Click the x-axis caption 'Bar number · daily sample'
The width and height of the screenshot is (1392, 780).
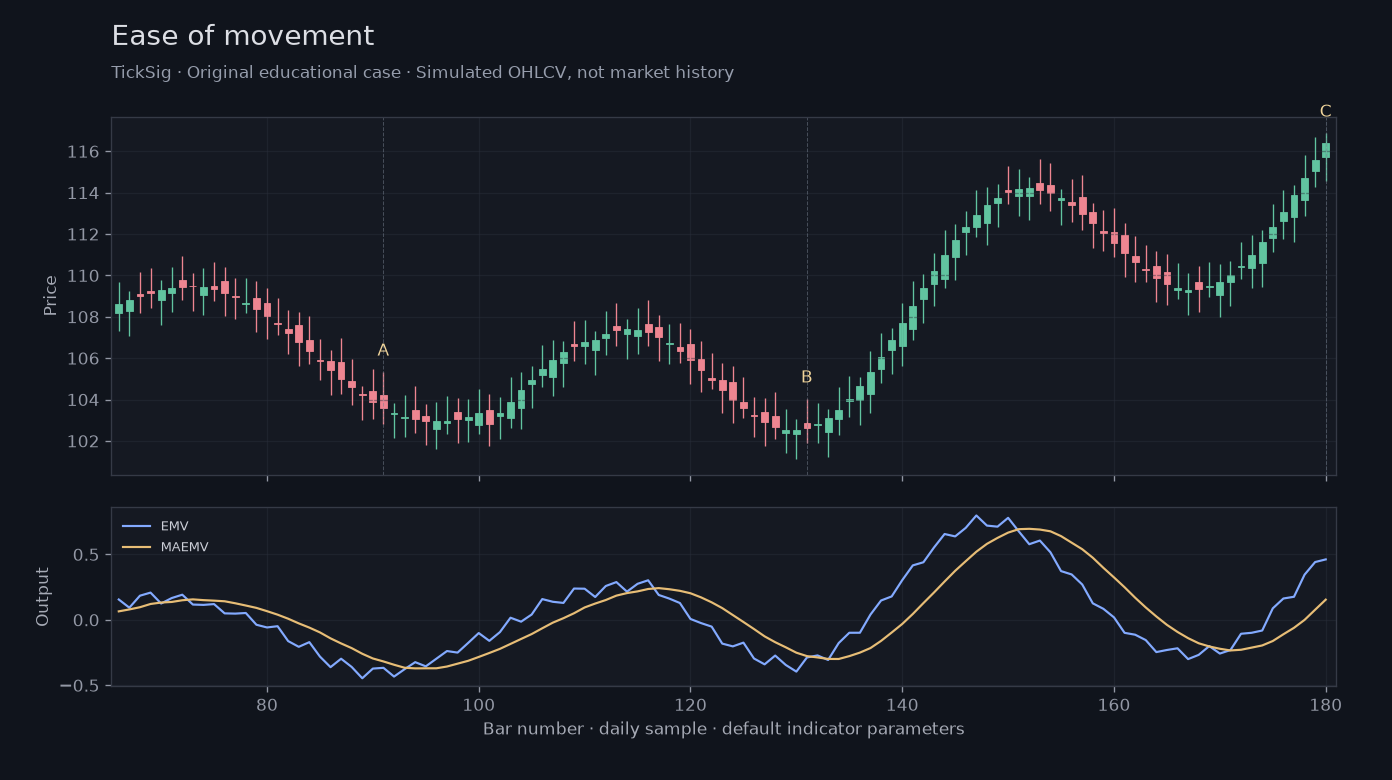(724, 729)
